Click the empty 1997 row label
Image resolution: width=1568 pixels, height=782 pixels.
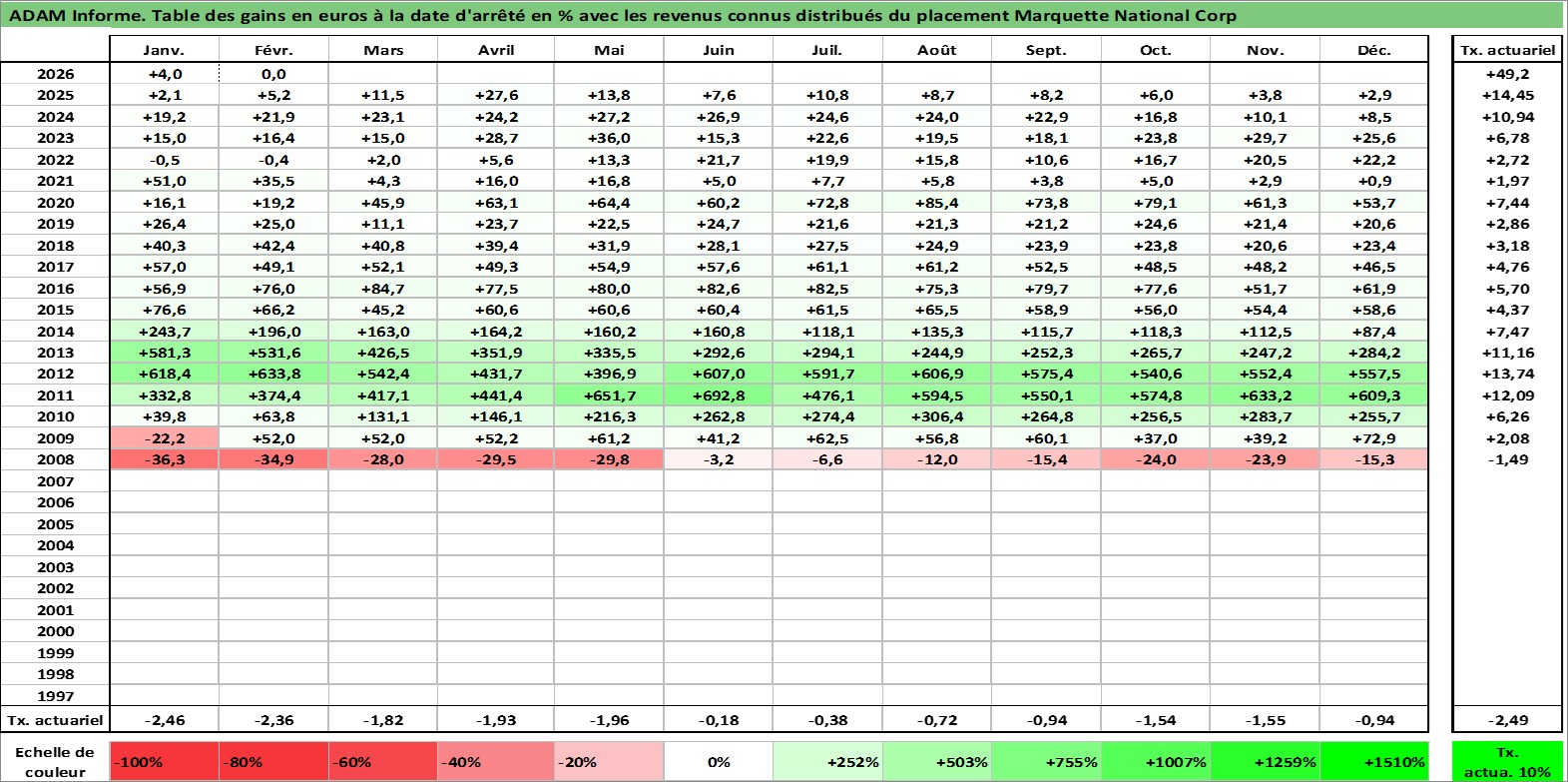tap(56, 696)
